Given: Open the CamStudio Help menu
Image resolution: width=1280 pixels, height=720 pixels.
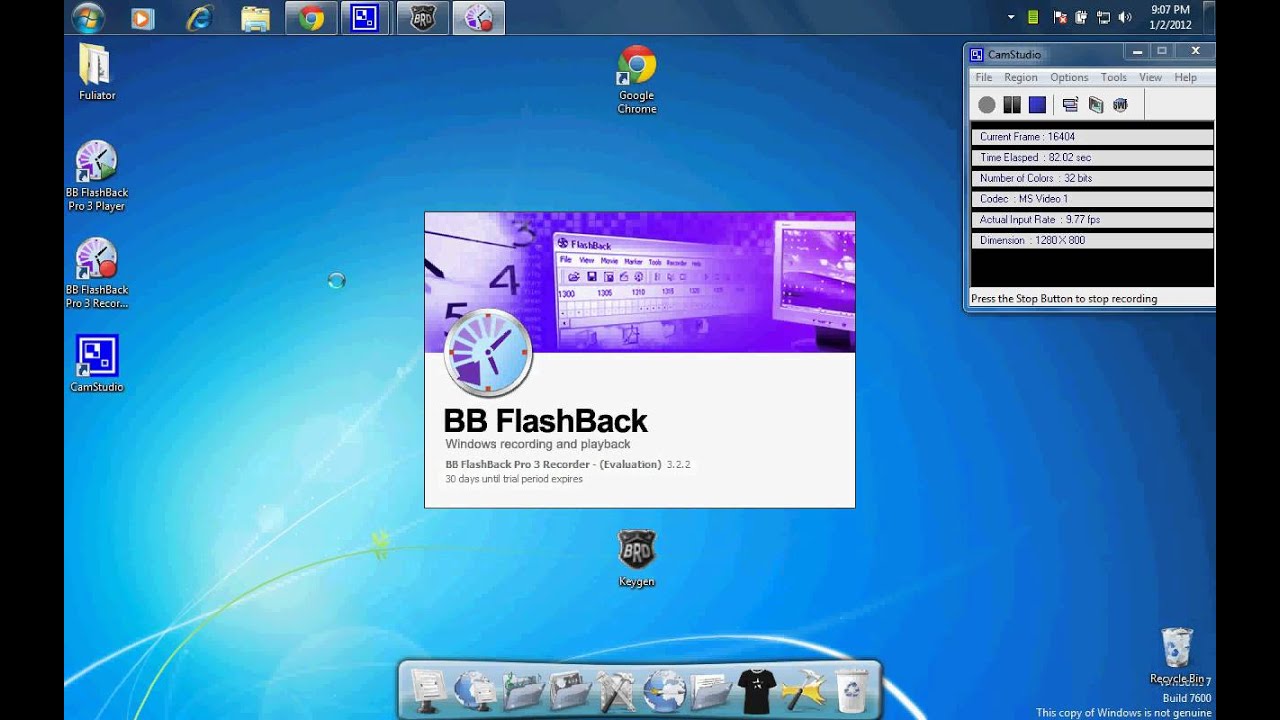Looking at the screenshot, I should [1186, 77].
